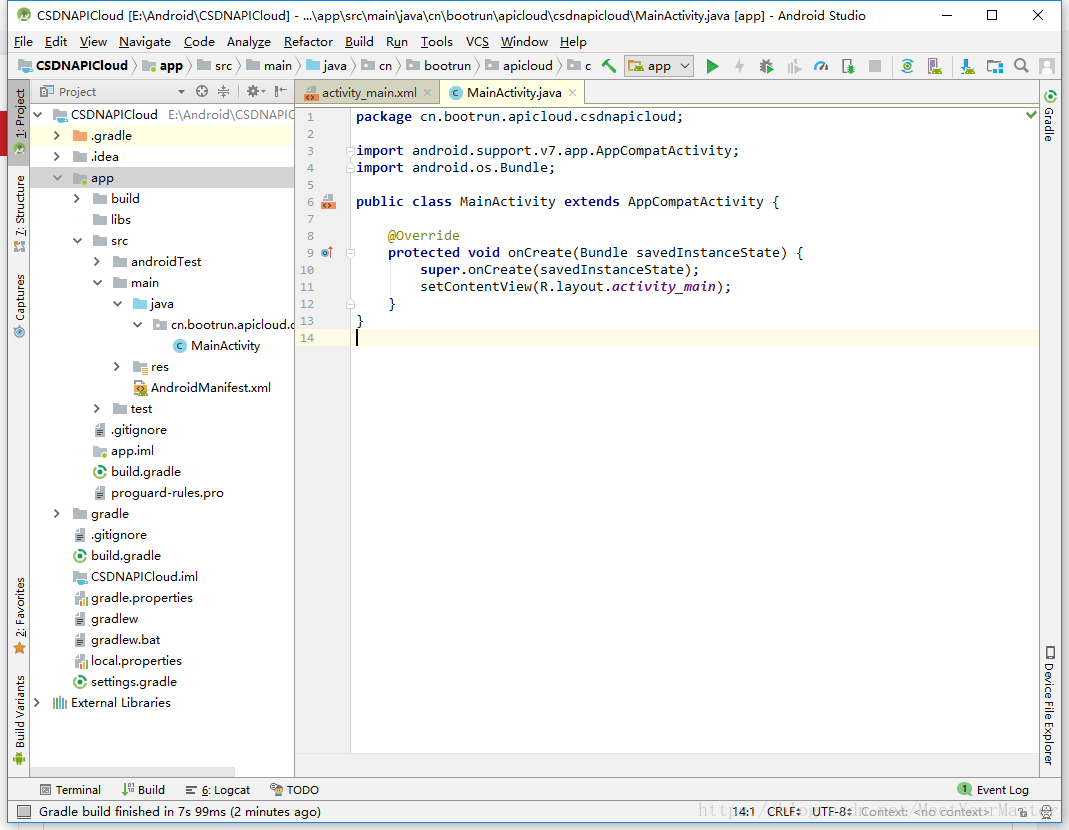The image size is (1069, 830).
Task: Toggle Structure side panel
Action: (19, 213)
